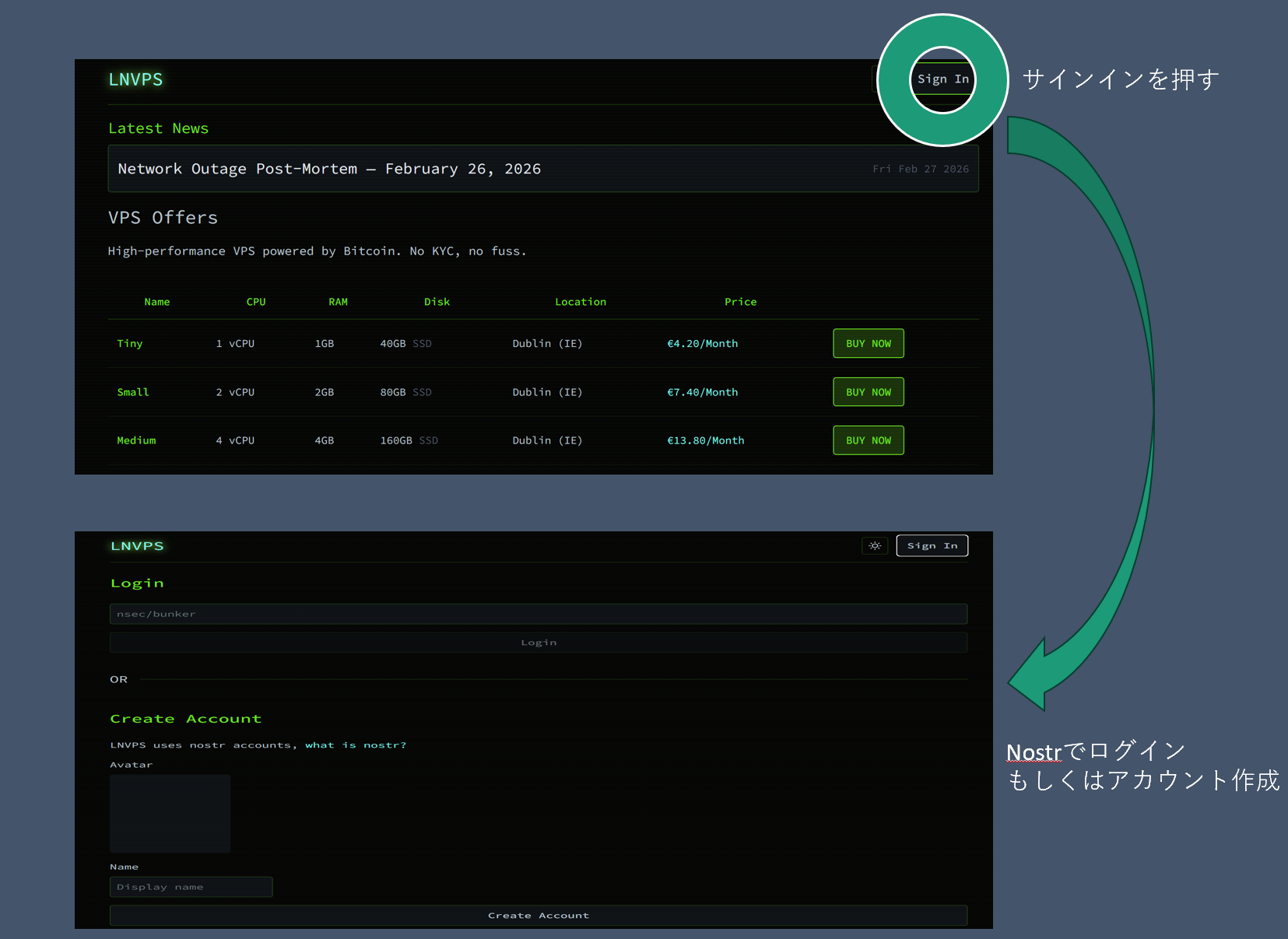The image size is (1288, 939).
Task: Click Sign In in lower screenshot header
Action: [x=932, y=546]
